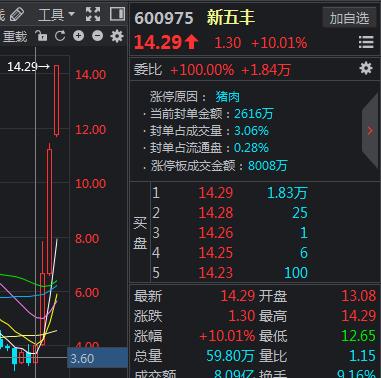The image size is (381, 378).
Task: Select bid 4 price 14.25
Action: click(215, 253)
